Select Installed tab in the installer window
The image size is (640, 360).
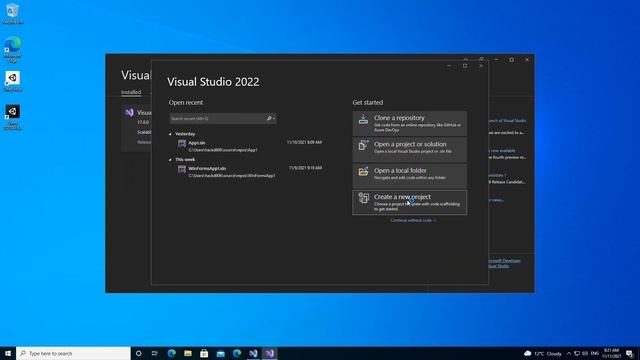tap(131, 92)
